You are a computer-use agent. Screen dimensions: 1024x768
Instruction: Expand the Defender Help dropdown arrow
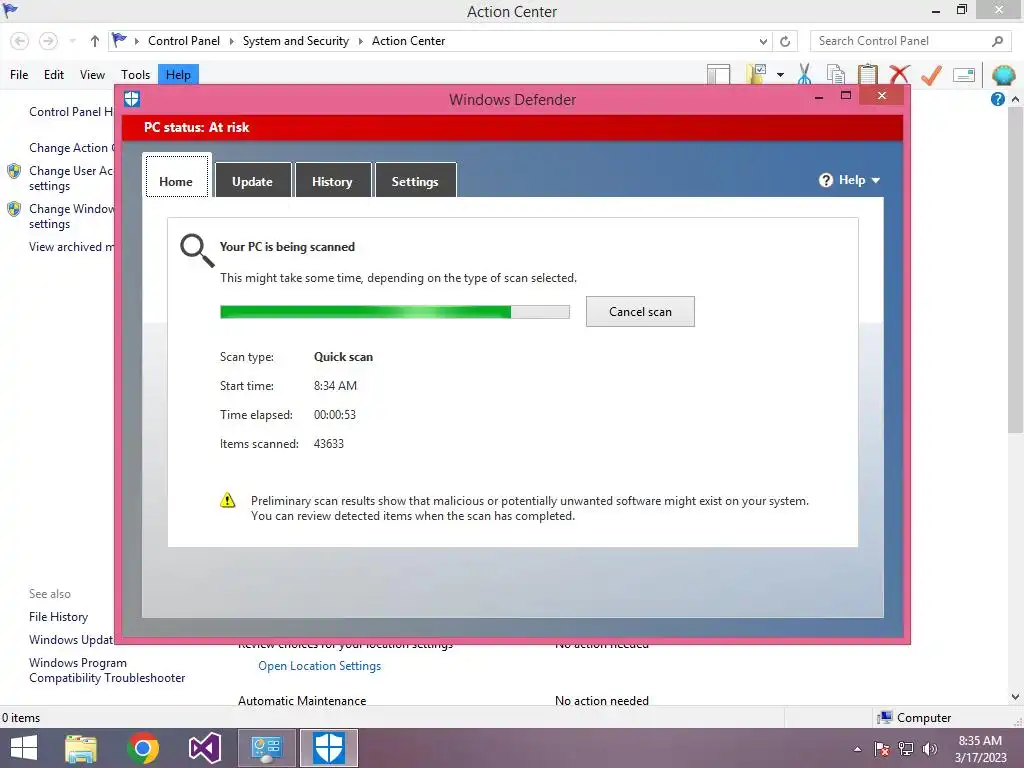point(876,181)
